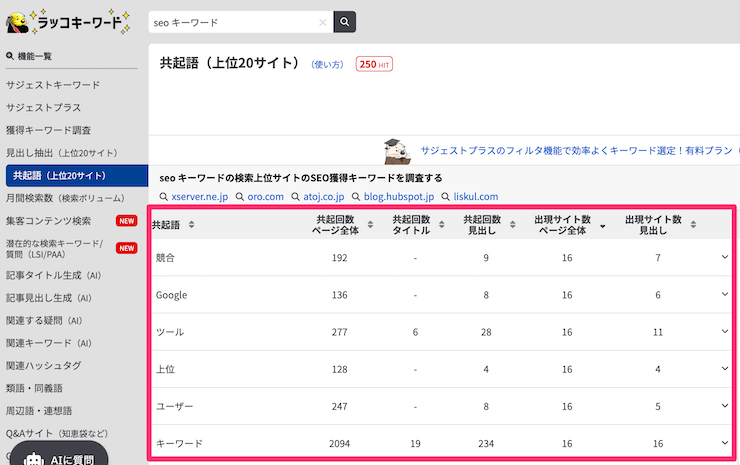Screen dimensions: 740x465
Task: Open 集客コンテンツ検索 menu item
Action: [x=48, y=221]
